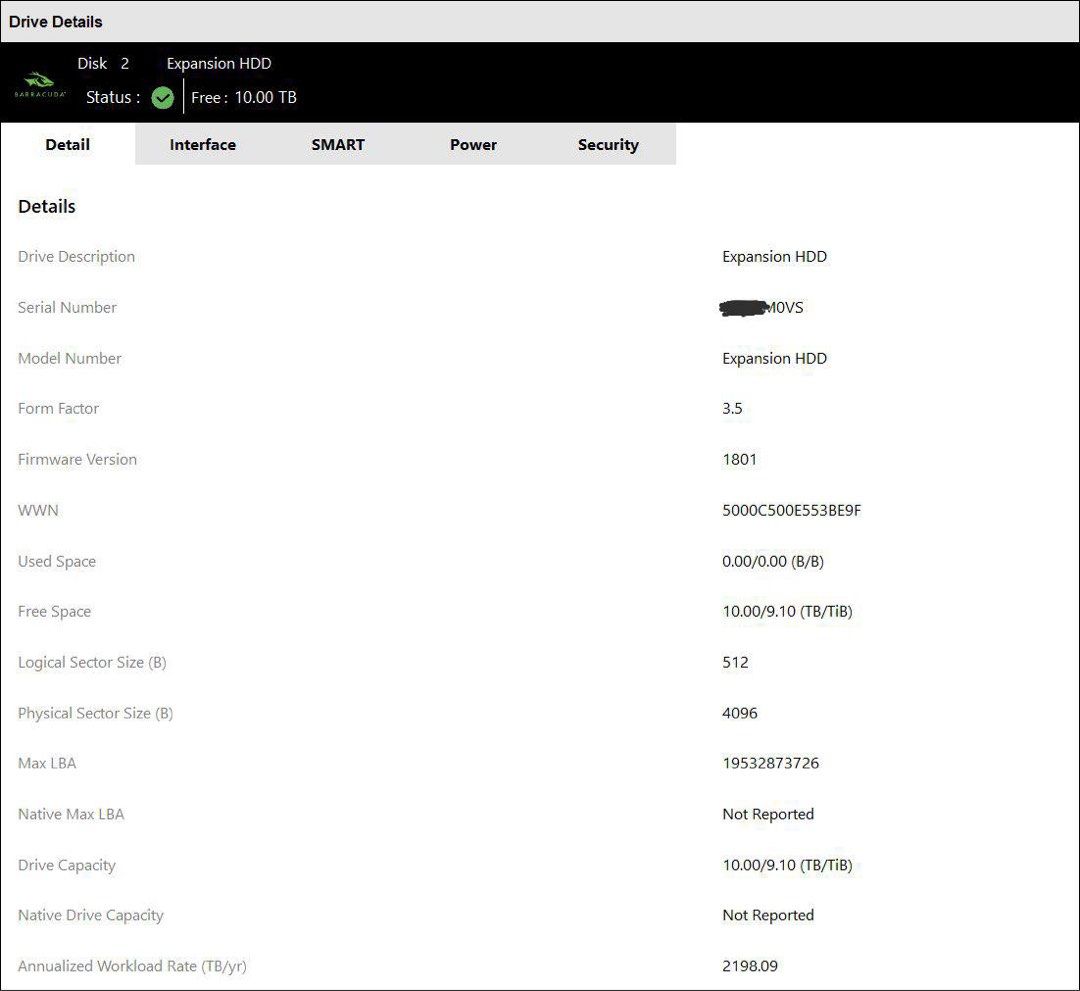The image size is (1080, 991).
Task: Click the serial number value ending M0VS
Action: click(x=761, y=307)
